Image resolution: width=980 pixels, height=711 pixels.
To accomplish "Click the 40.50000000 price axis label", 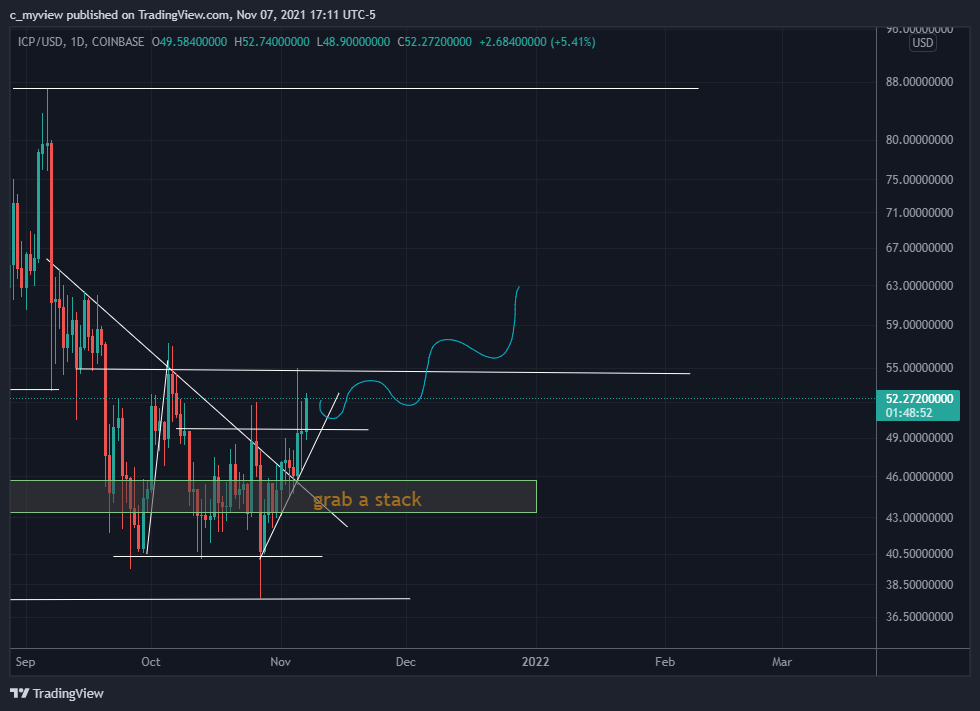I will 919,554.
